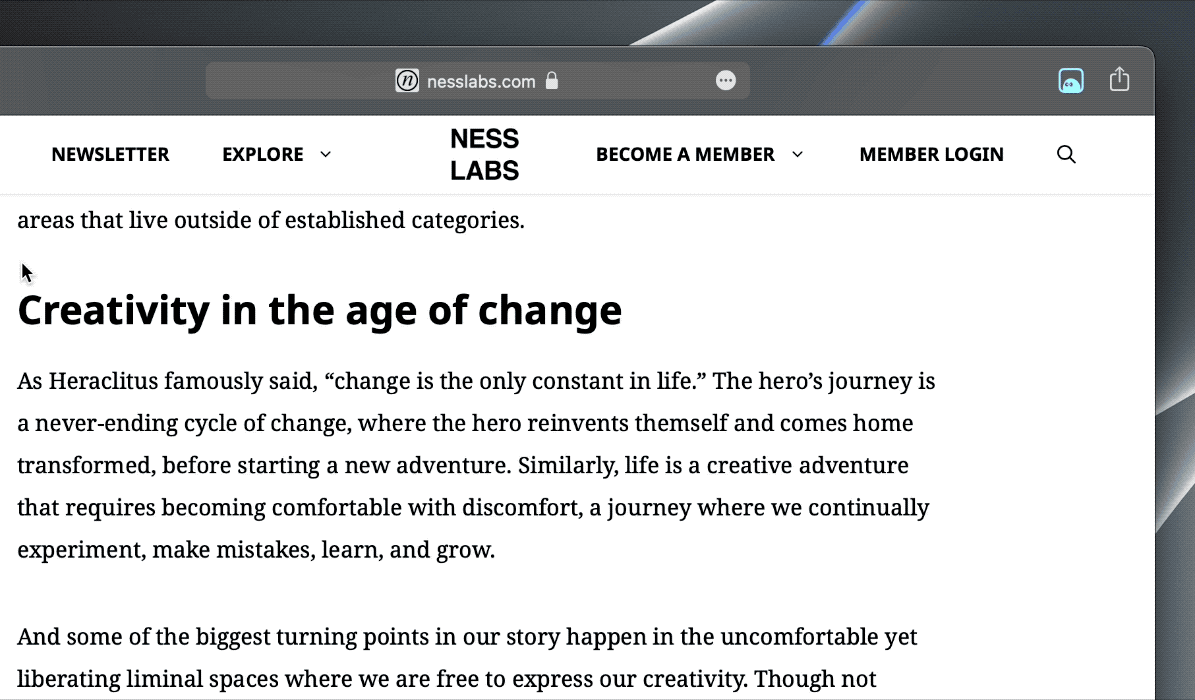Expand the BECOME A MEMBER chevron

tap(797, 154)
